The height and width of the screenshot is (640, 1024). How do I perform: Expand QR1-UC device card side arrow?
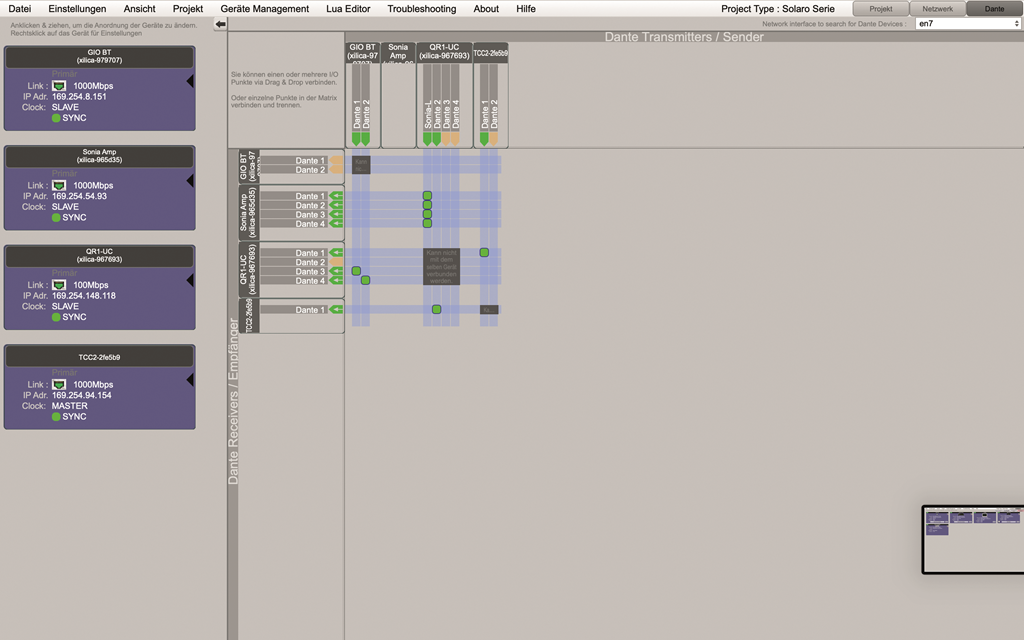190,280
